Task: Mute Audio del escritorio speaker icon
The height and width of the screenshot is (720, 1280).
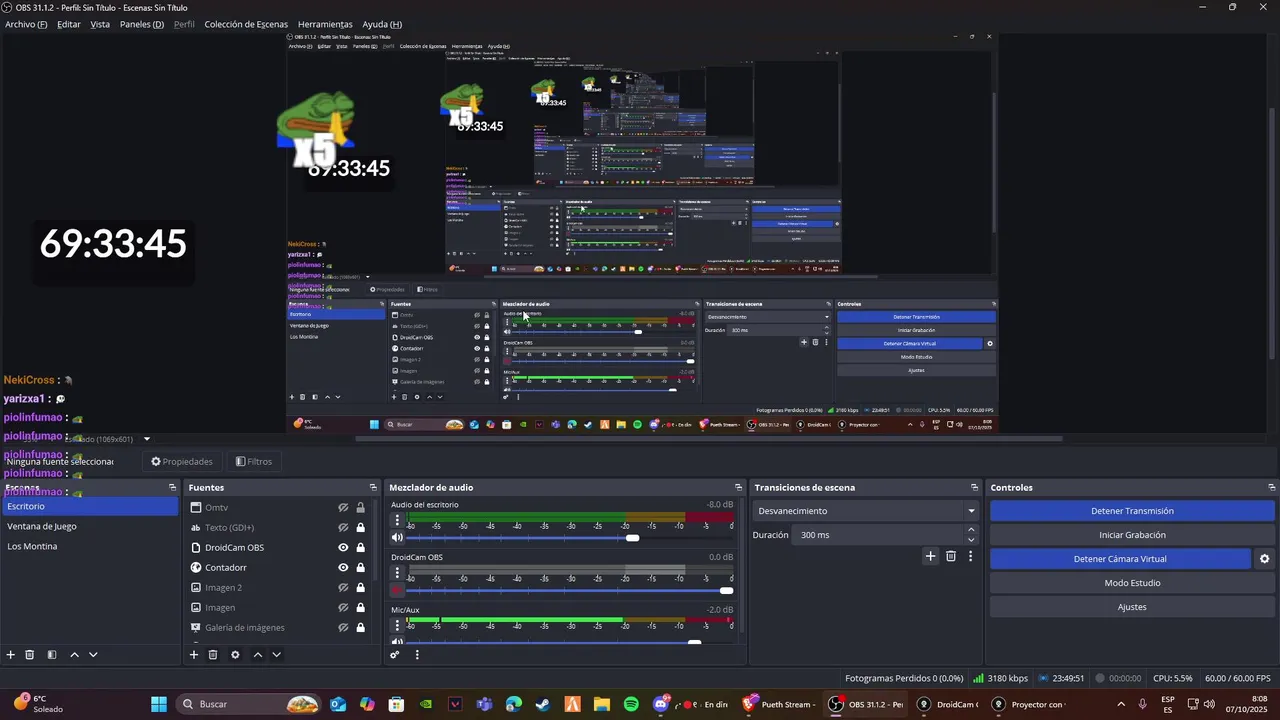Action: pos(397,538)
